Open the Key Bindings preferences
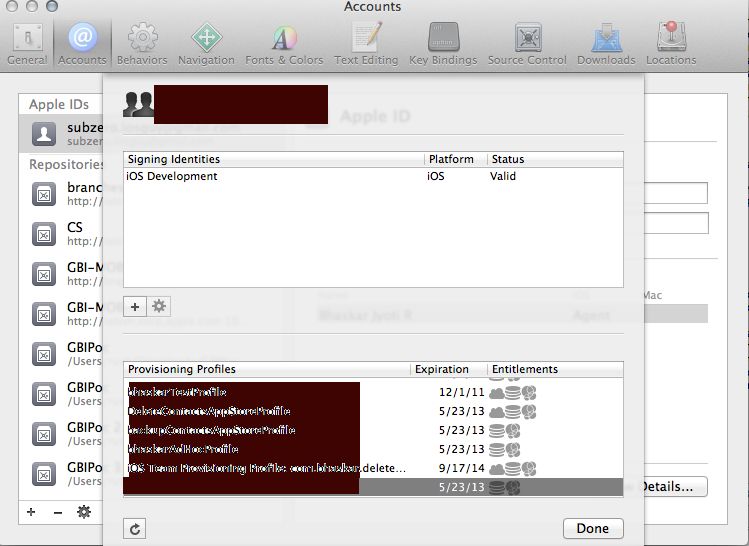 coord(443,44)
